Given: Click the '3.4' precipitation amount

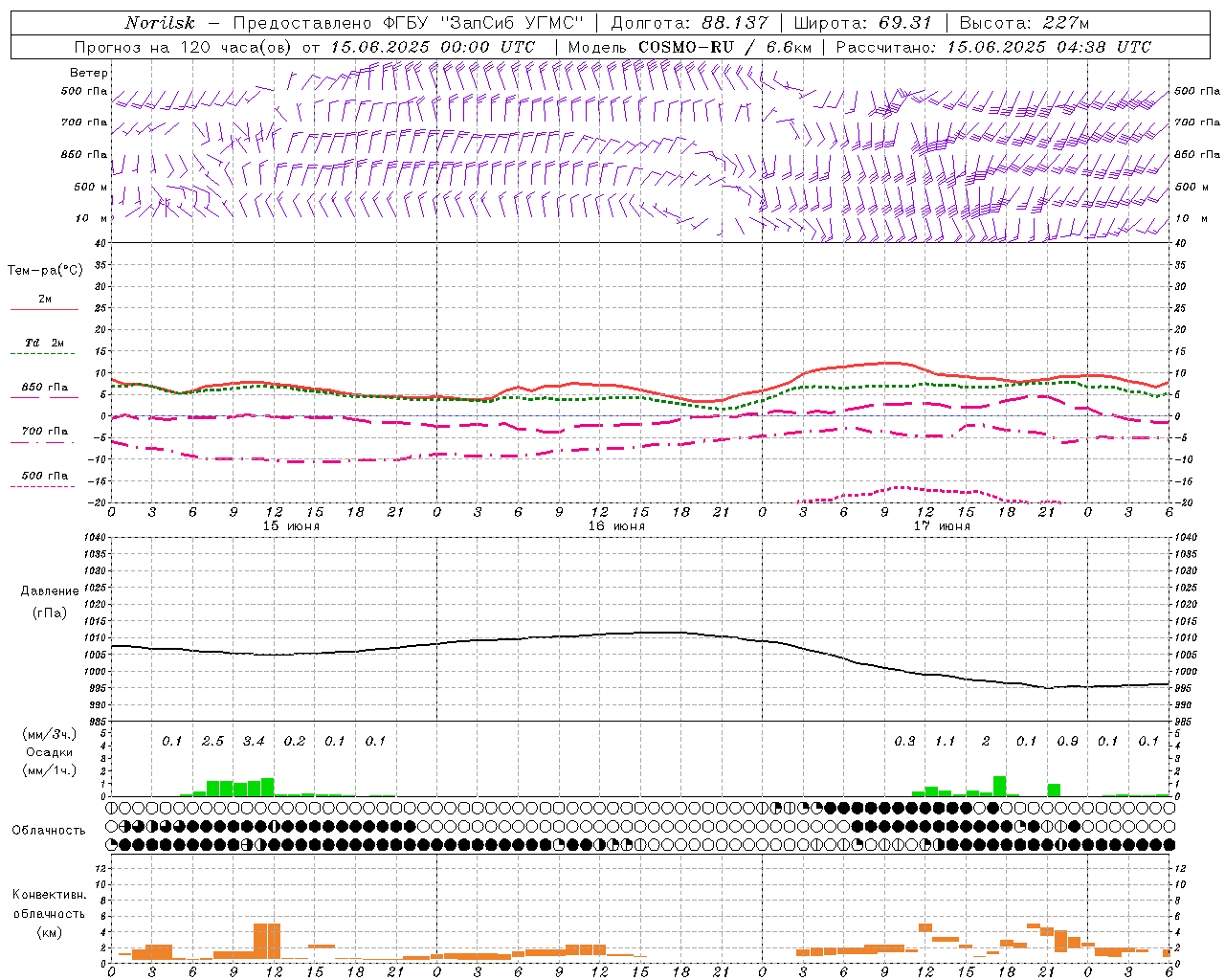Looking at the screenshot, I should click(x=254, y=741).
